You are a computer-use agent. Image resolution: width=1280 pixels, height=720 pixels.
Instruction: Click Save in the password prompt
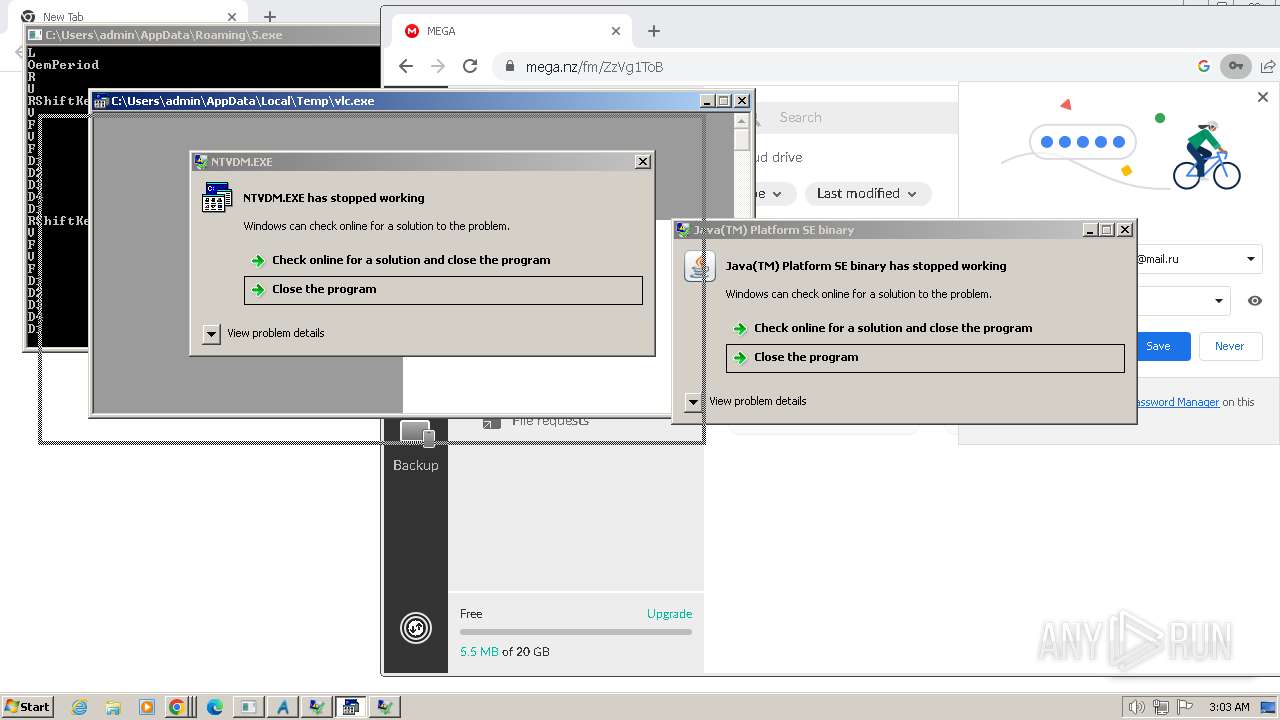tap(1158, 346)
